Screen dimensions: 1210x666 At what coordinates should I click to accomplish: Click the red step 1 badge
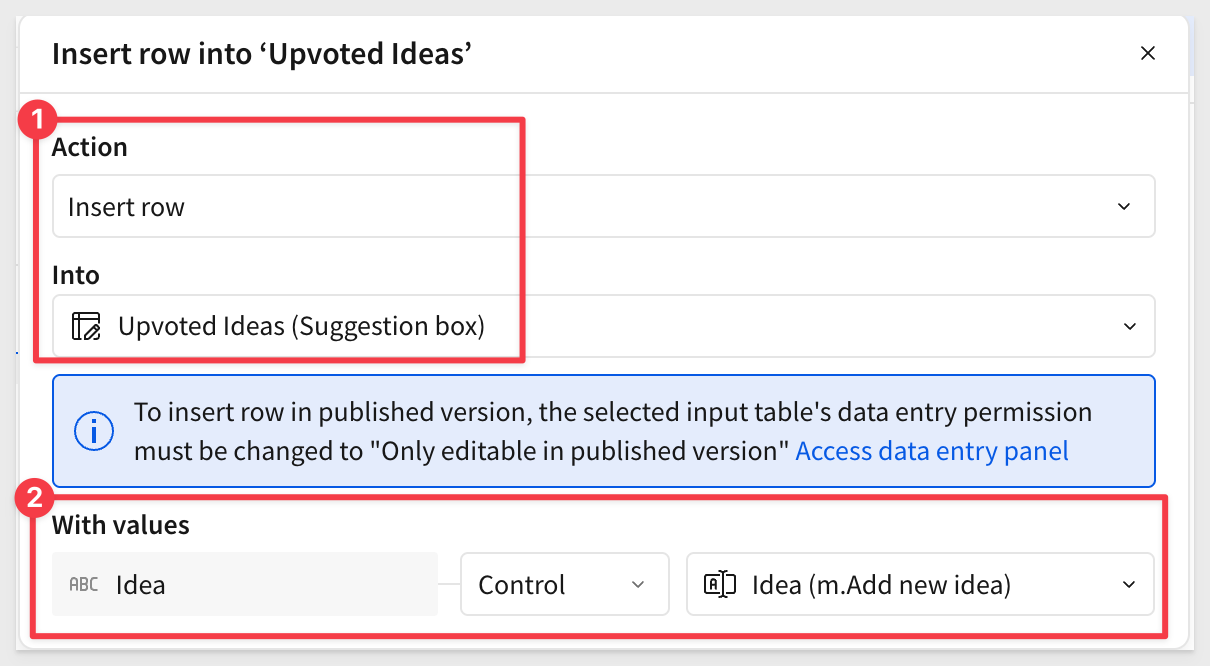(x=38, y=122)
